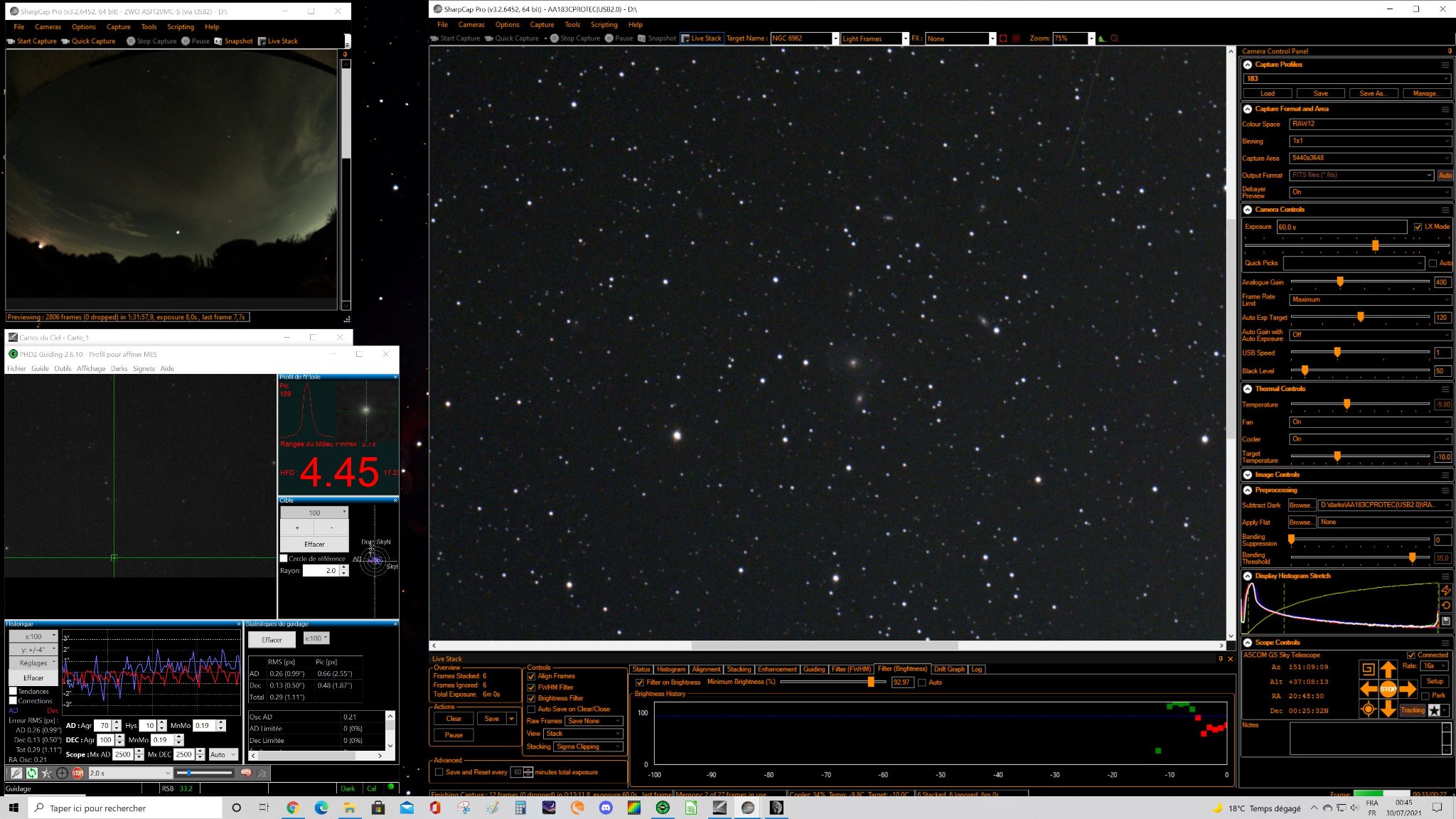This screenshot has height=819, width=1456.
Task: Click the PHD2 connect equipment icon
Action: coord(16,773)
